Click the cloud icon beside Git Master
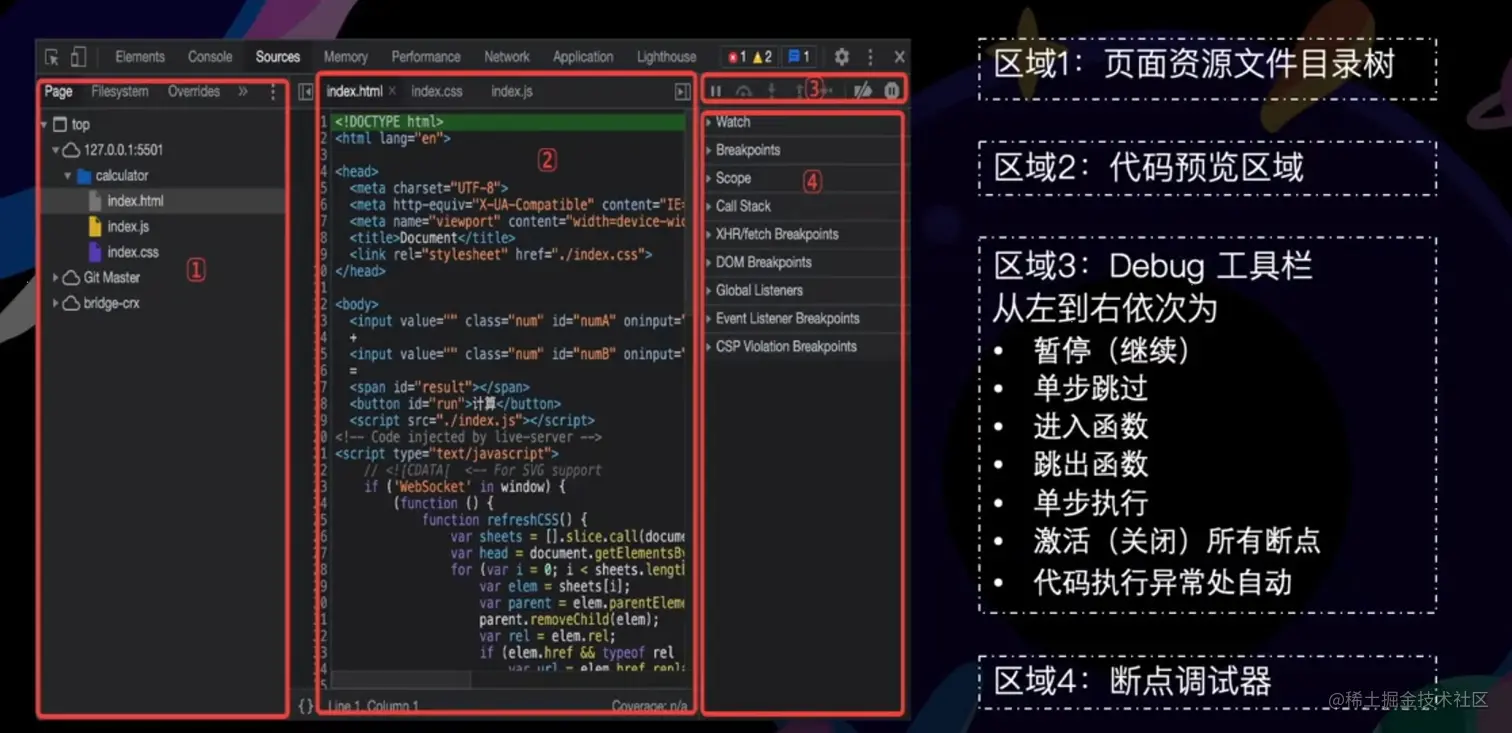The image size is (1512, 733). pyautogui.click(x=71, y=278)
